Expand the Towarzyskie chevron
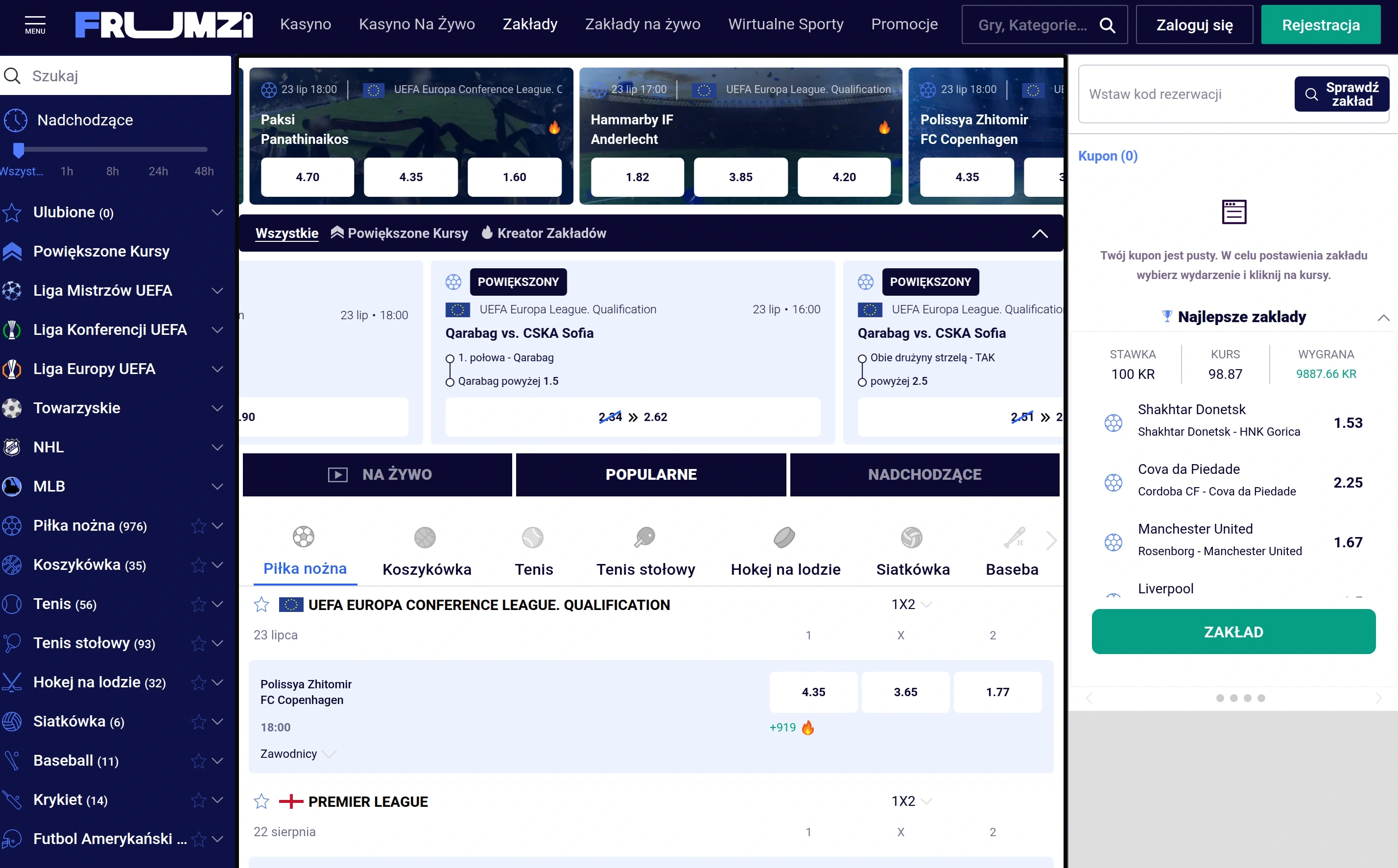Screen dimensions: 1398x868 217,408
